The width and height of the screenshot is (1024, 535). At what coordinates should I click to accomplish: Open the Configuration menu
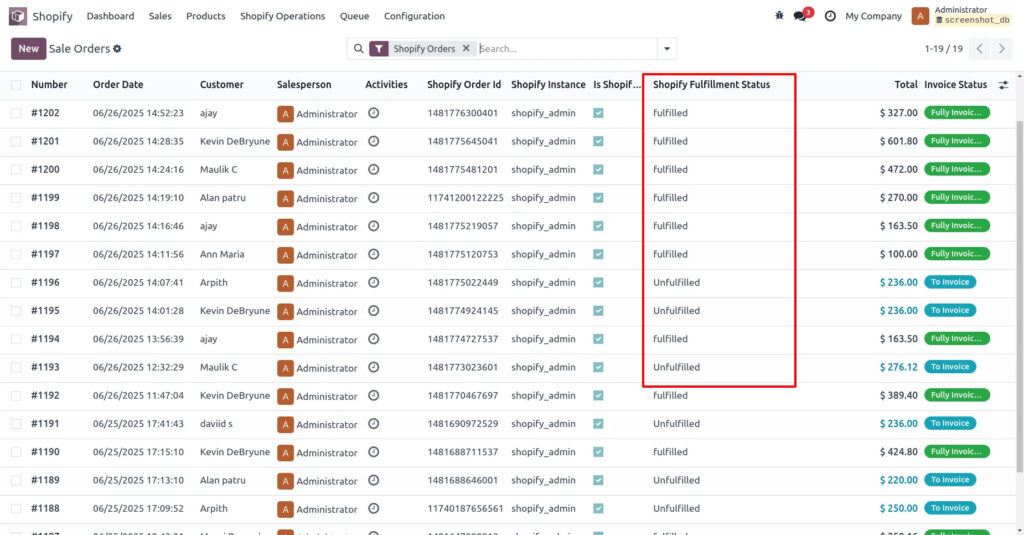(414, 16)
